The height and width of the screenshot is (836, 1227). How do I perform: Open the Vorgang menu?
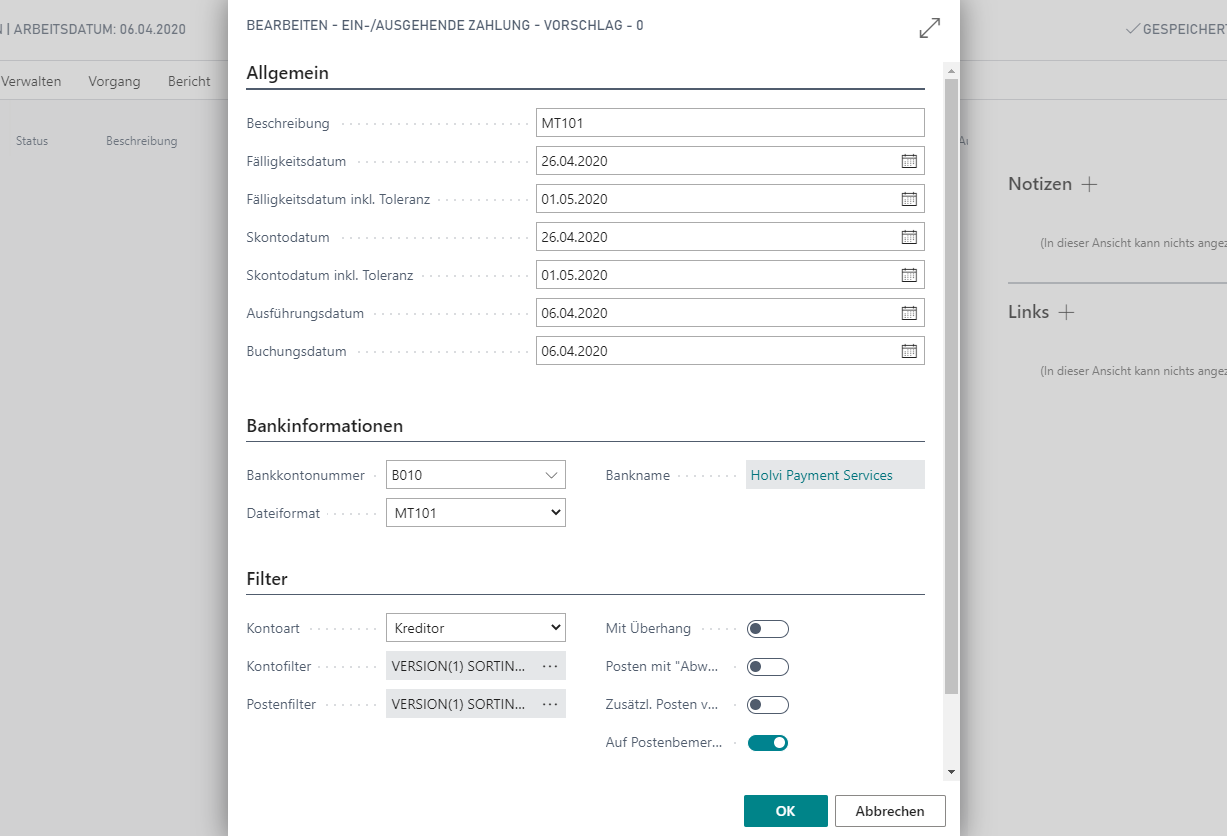point(113,81)
